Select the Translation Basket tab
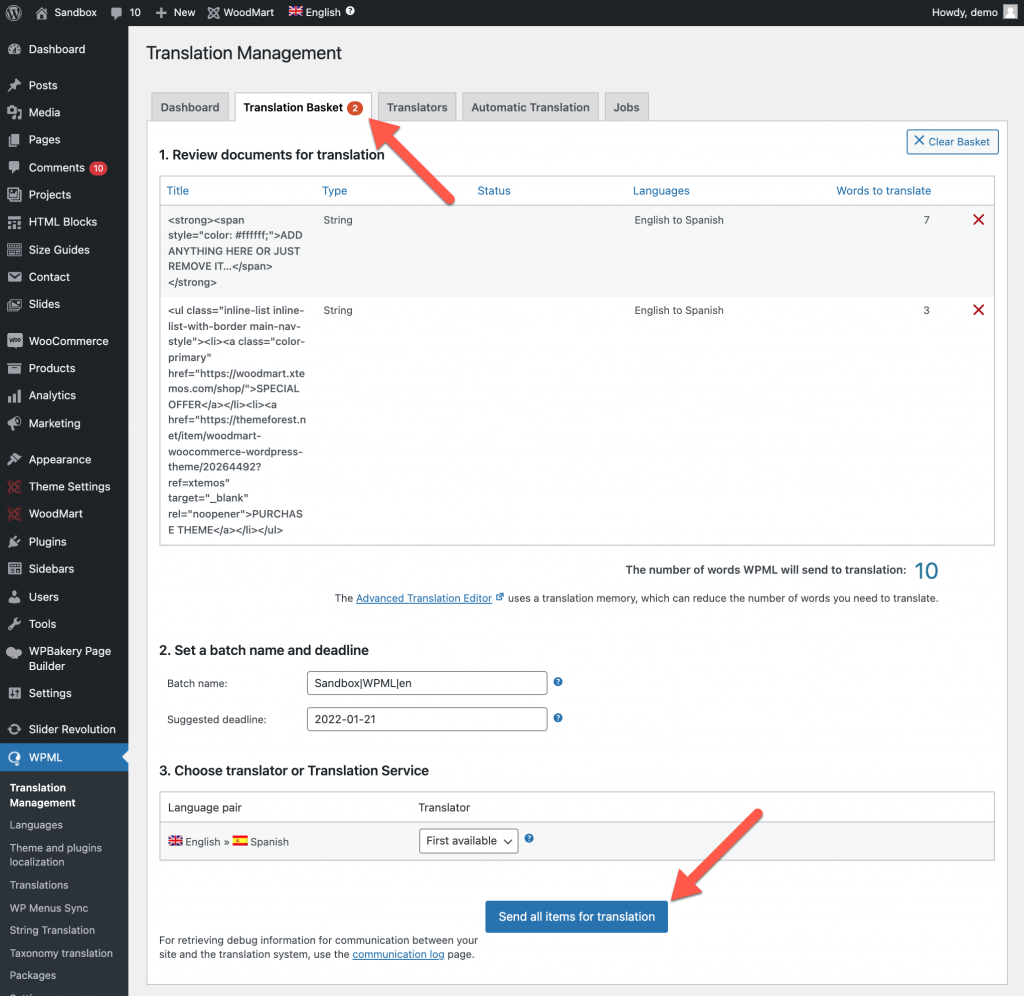Screen dimensions: 1024x996 point(303,107)
